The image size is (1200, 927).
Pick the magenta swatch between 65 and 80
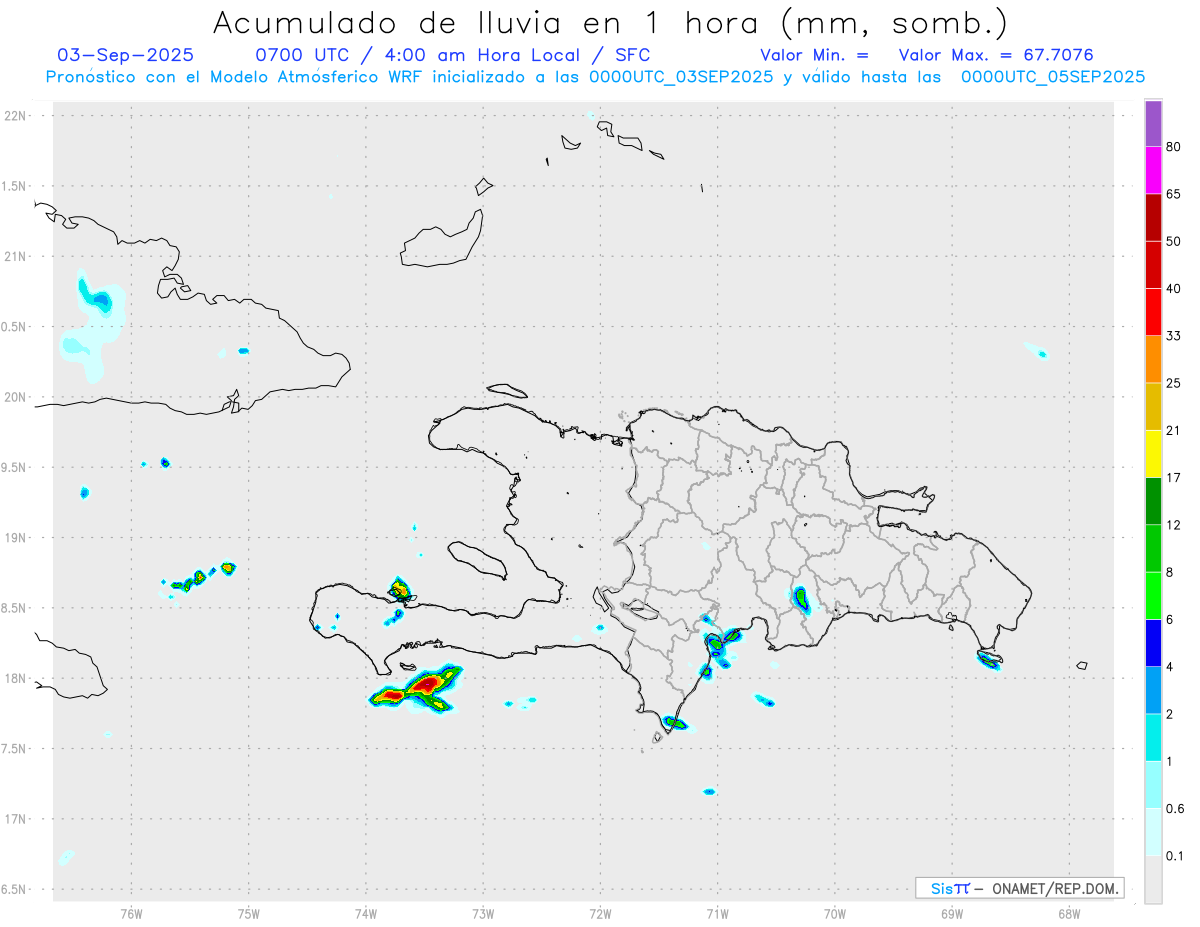[x=1153, y=170]
